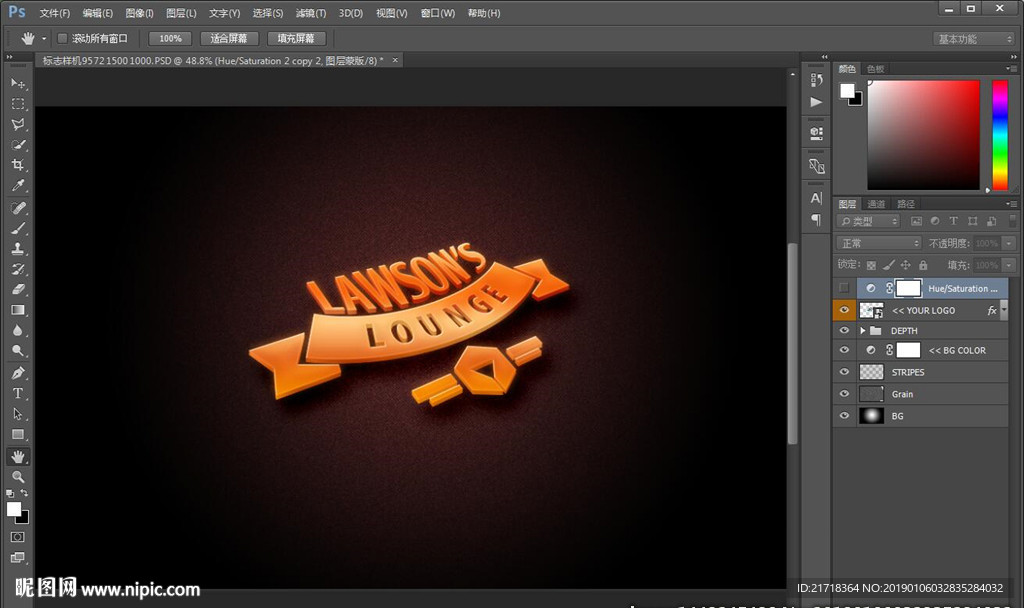Click the 适合屏幕 button
Image resolution: width=1024 pixels, height=608 pixels.
point(229,39)
